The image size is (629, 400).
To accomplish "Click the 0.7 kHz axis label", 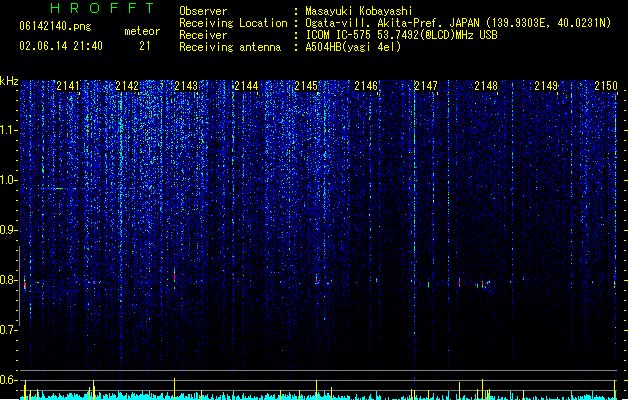I will (x=9, y=330).
